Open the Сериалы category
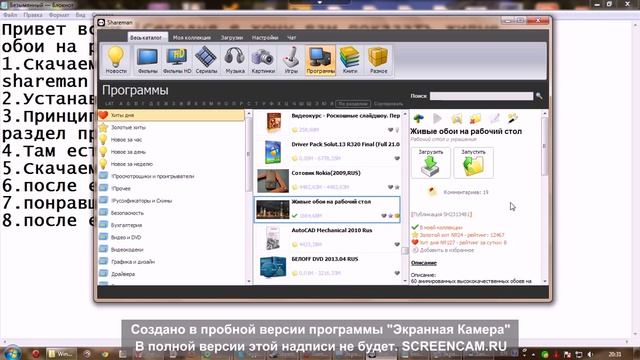This screenshot has height=360, width=640. (206, 60)
